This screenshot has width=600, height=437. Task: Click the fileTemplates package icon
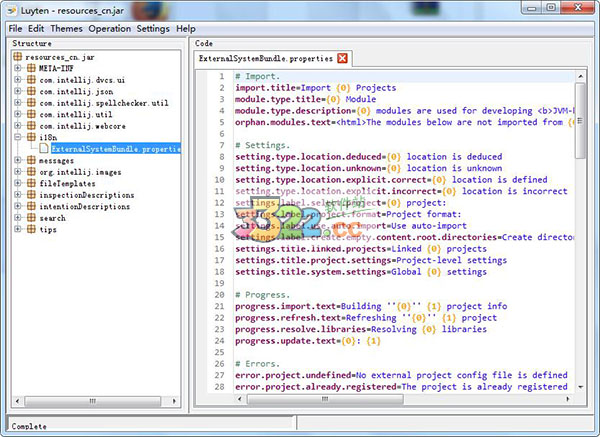32,183
